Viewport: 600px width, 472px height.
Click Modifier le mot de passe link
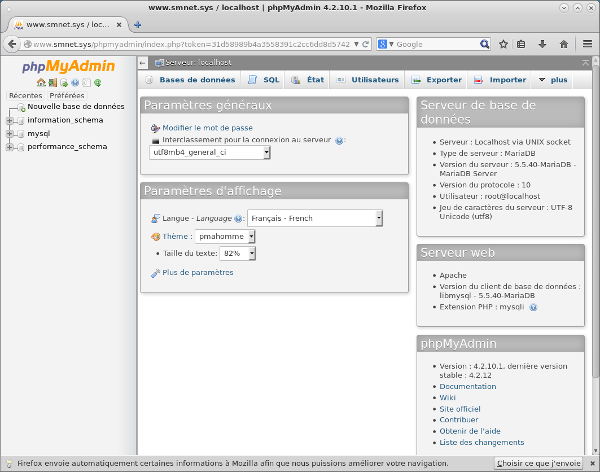[207, 128]
